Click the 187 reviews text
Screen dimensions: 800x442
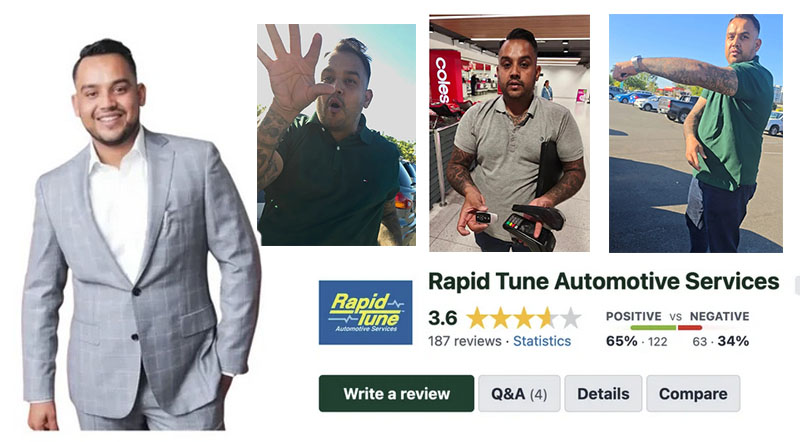tap(465, 341)
